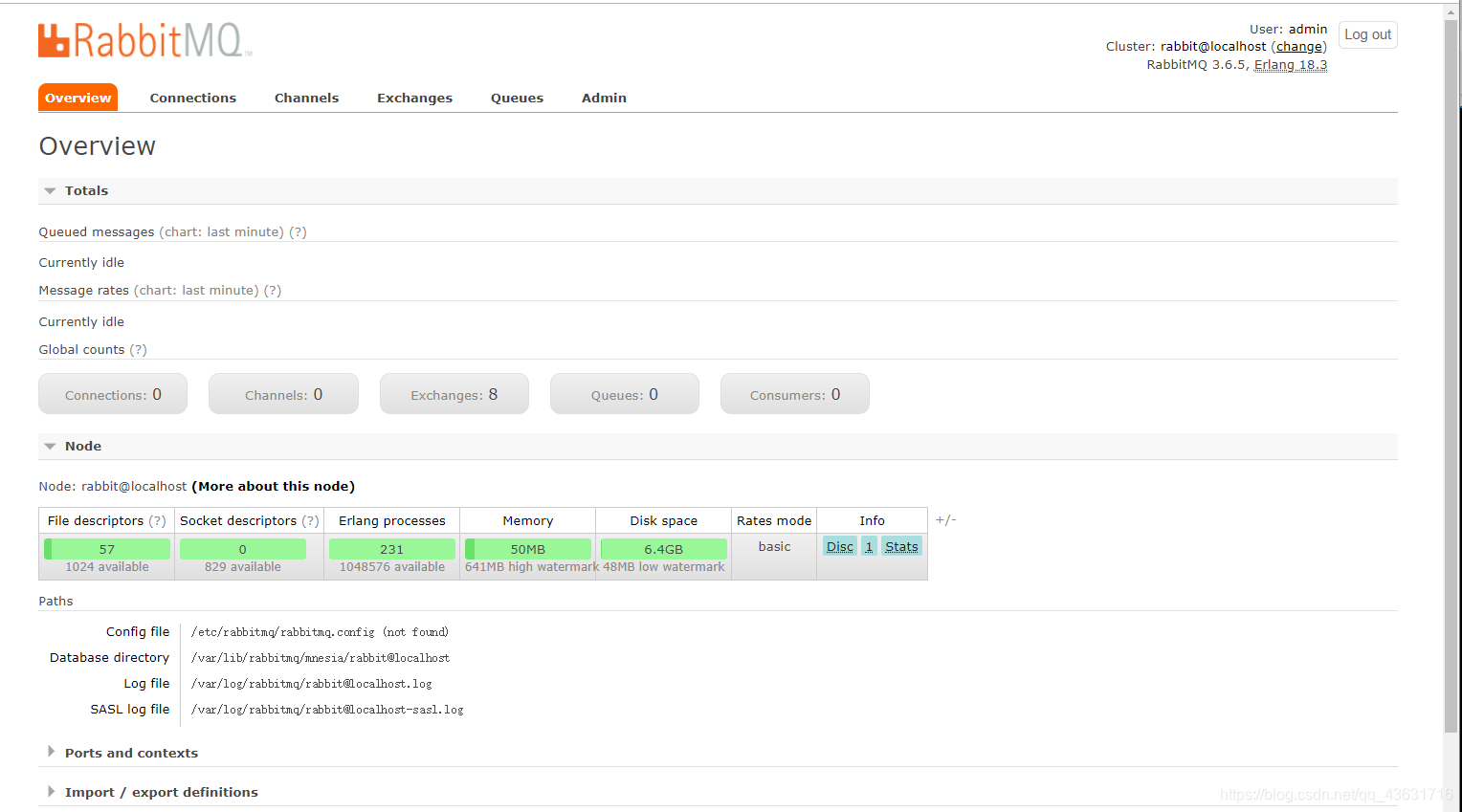The width and height of the screenshot is (1462, 812).
Task: Open help for Socket descriptors
Action: point(311,520)
